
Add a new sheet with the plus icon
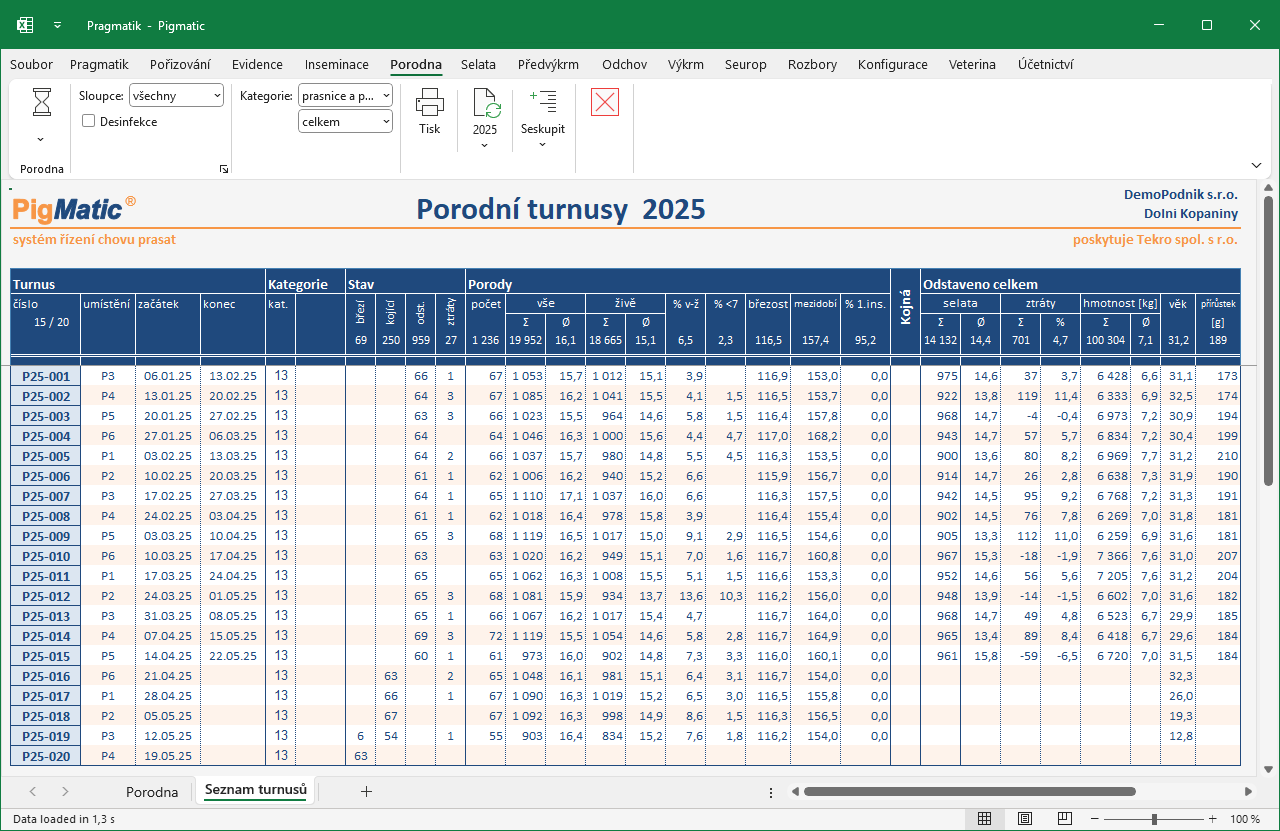click(x=366, y=791)
